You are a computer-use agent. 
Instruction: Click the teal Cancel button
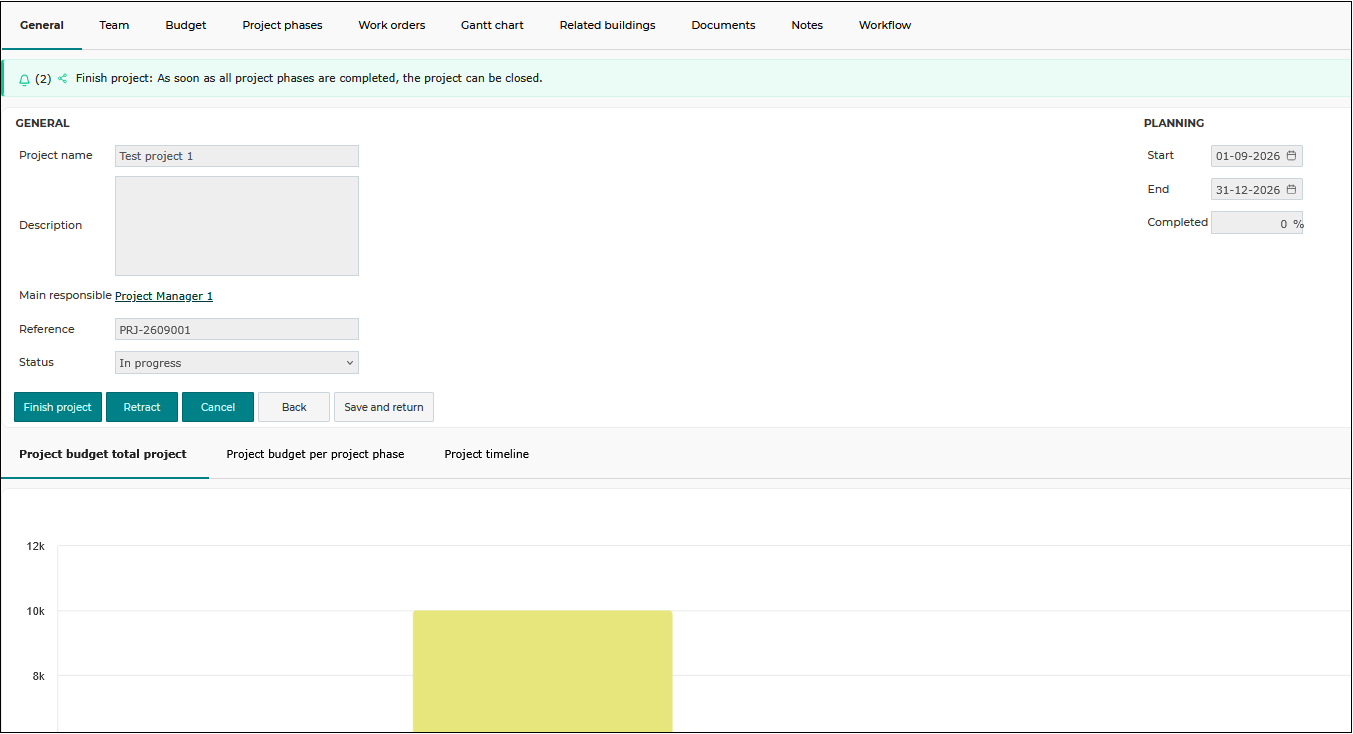218,407
